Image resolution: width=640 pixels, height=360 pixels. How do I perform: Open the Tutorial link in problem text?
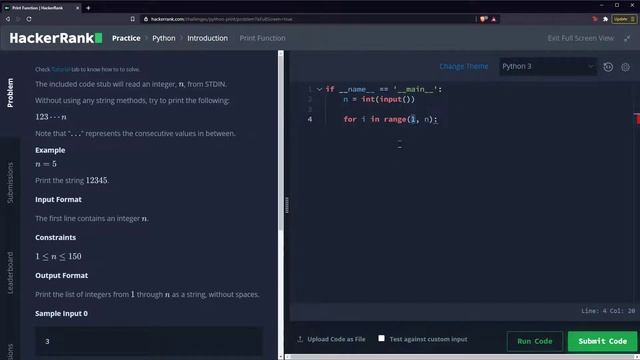pyautogui.click(x=61, y=69)
